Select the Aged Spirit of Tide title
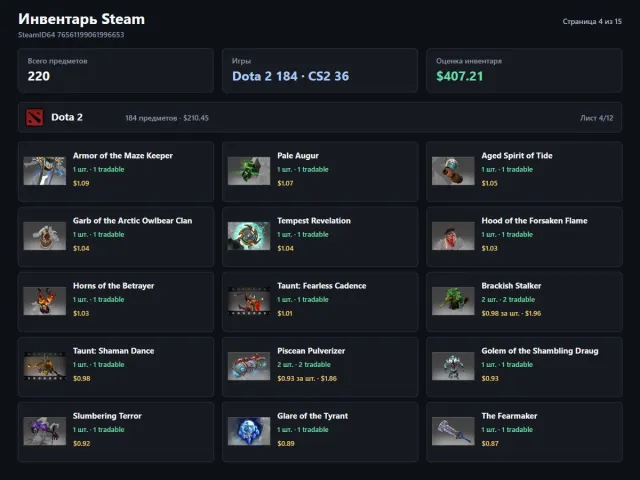The image size is (640, 480). [x=517, y=156]
